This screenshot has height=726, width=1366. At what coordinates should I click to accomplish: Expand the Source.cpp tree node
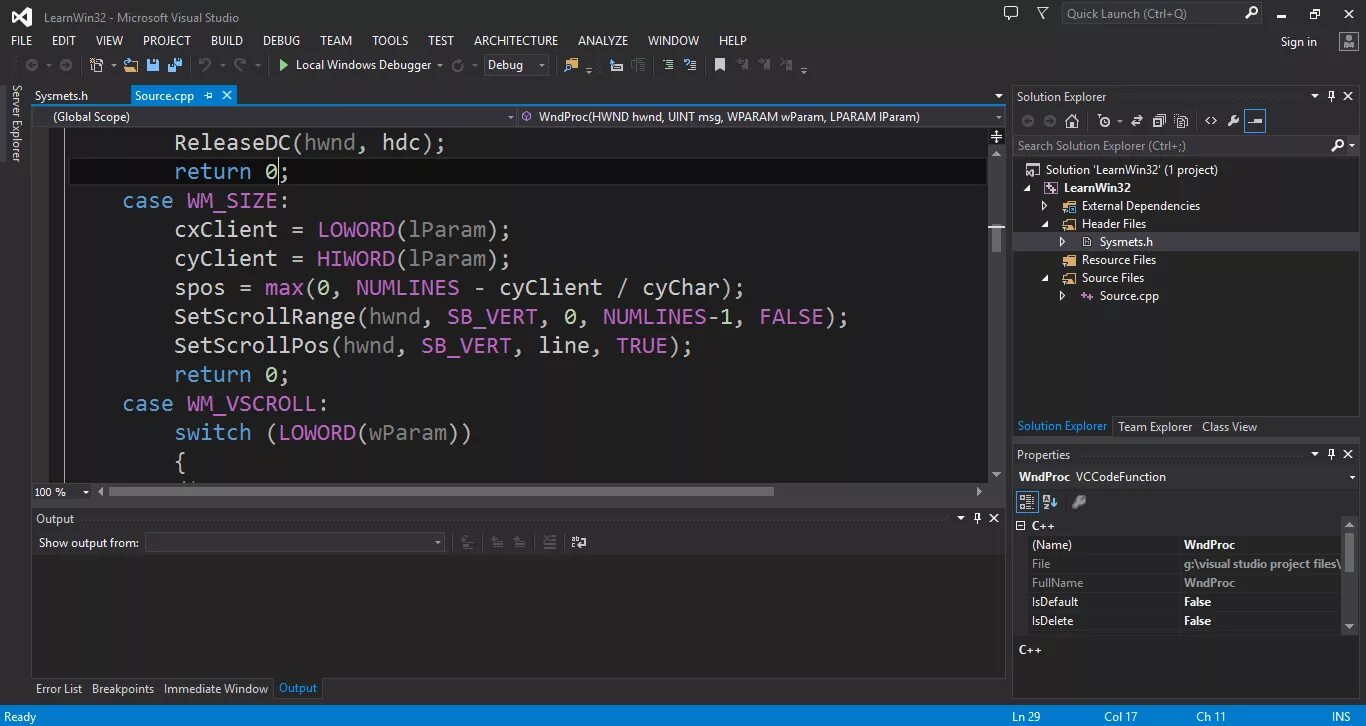tap(1063, 296)
